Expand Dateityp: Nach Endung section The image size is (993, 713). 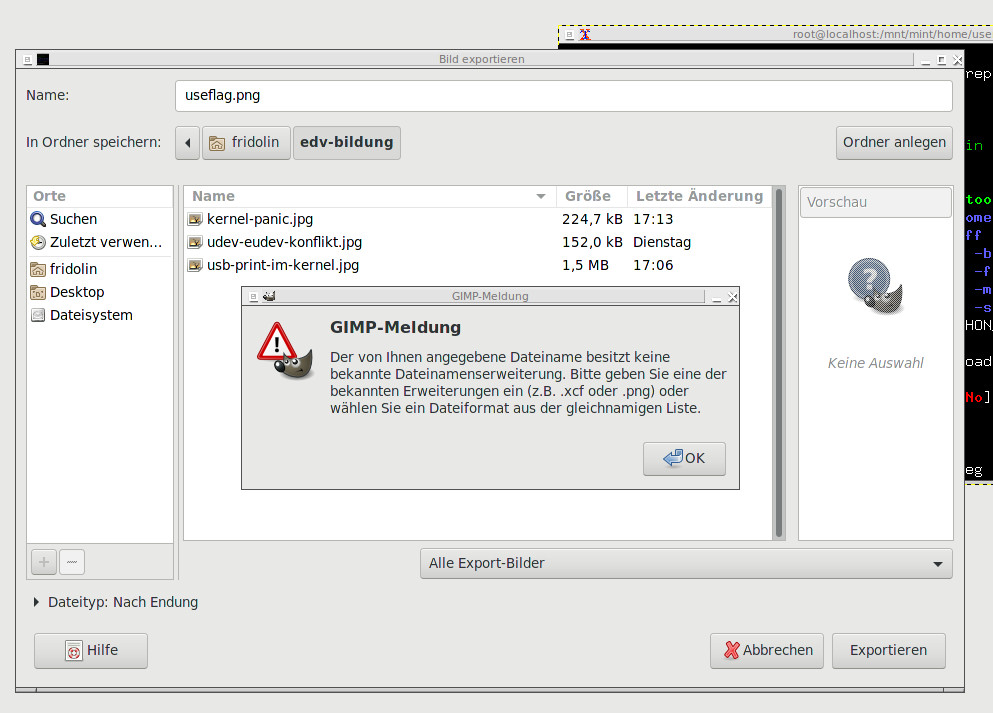116,602
